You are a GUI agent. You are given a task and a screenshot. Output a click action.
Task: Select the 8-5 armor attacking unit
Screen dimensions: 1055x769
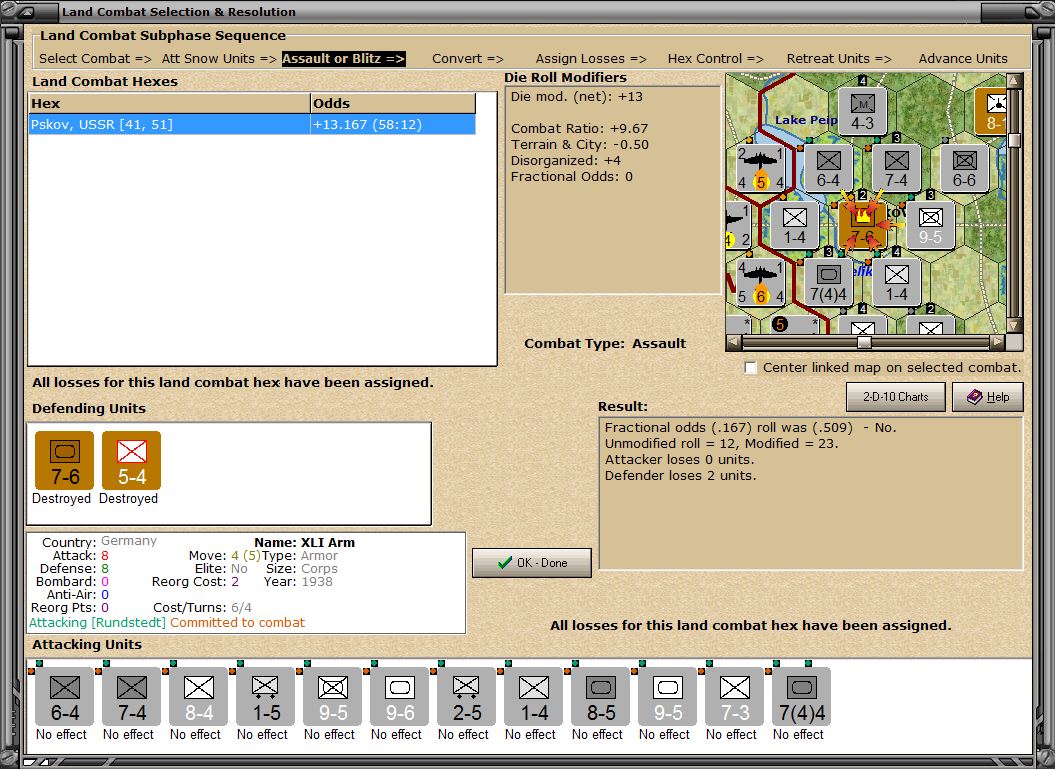point(601,697)
